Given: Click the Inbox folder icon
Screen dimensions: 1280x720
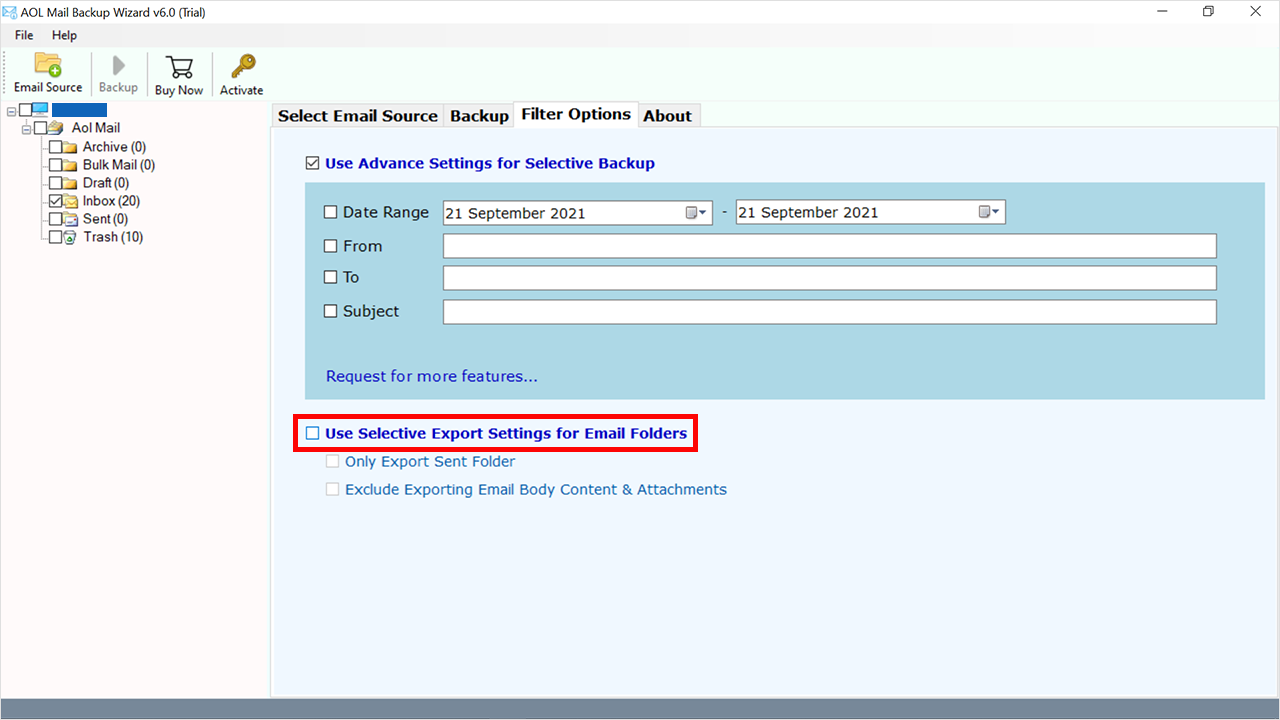Looking at the screenshot, I should pyautogui.click(x=70, y=201).
